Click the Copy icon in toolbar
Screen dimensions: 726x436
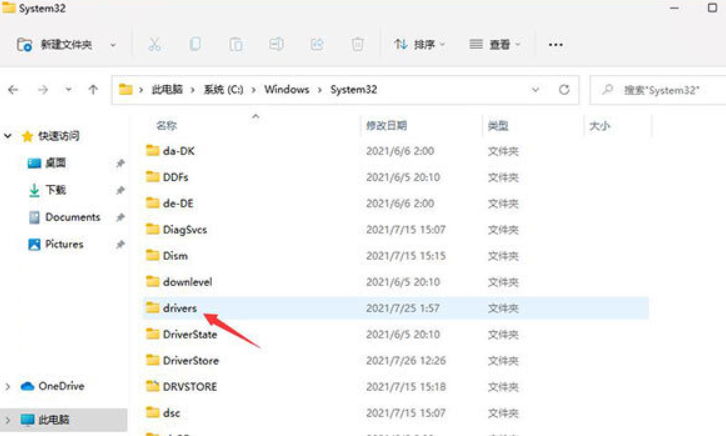tap(195, 44)
